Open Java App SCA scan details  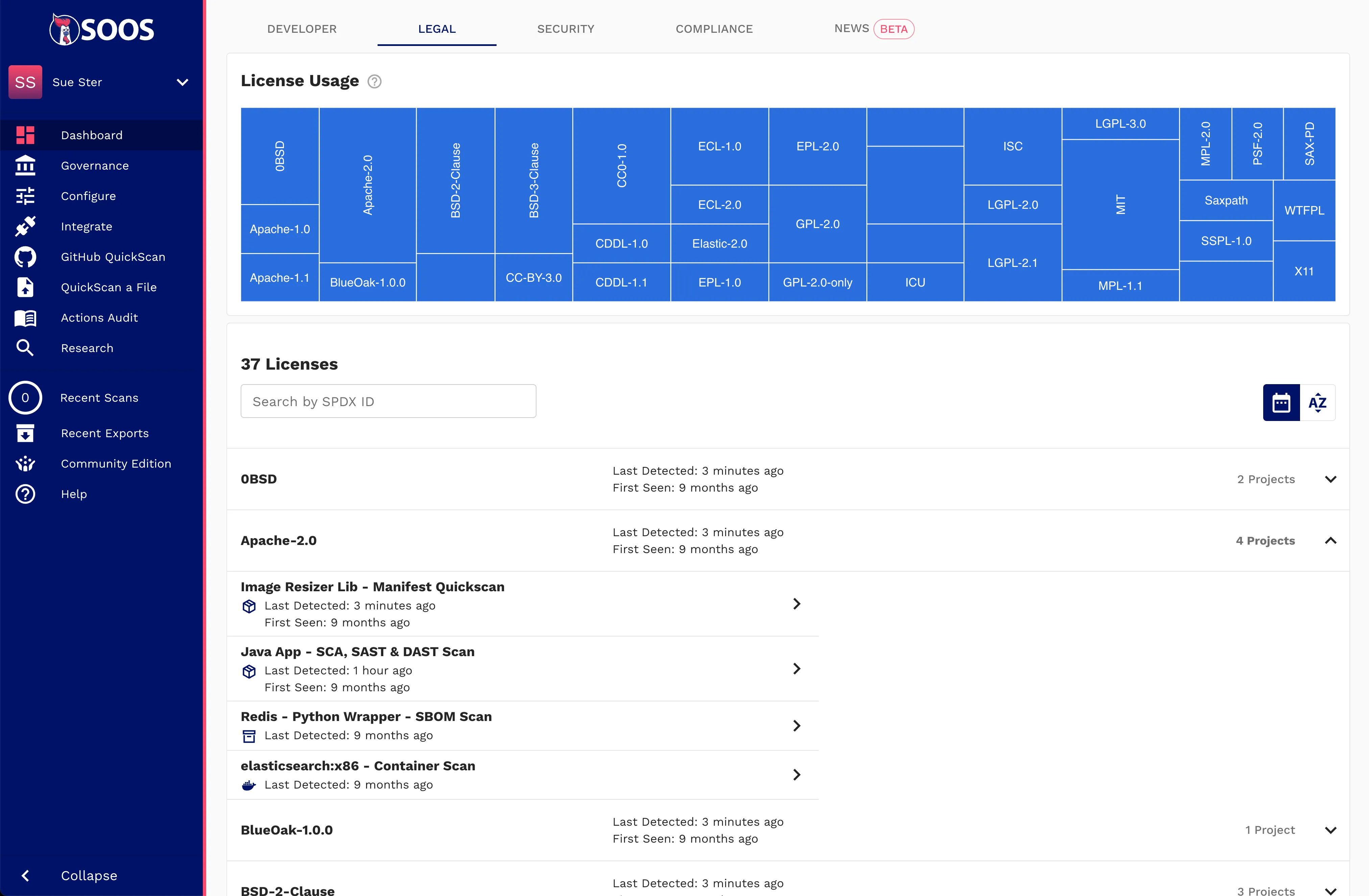[x=797, y=668]
